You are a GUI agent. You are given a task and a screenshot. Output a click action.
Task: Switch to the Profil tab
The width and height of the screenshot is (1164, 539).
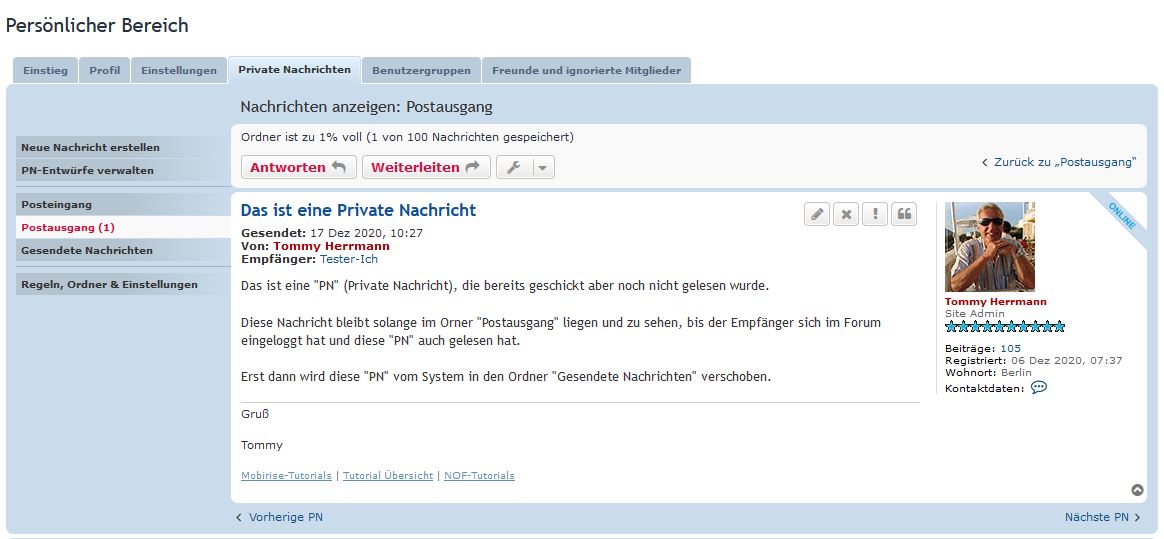pos(105,71)
